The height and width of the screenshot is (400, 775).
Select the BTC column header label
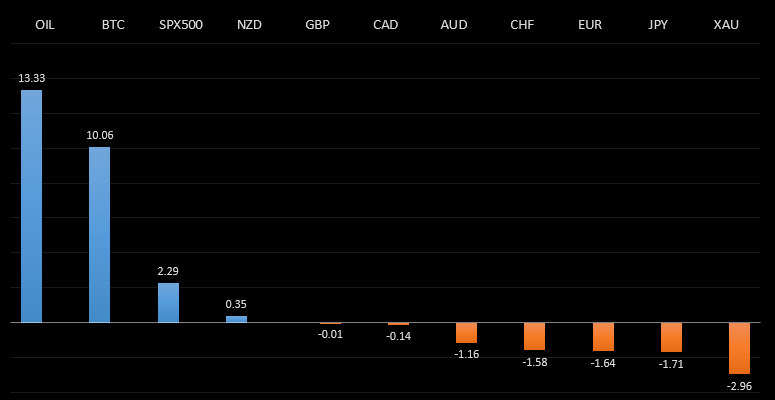pyautogui.click(x=113, y=24)
